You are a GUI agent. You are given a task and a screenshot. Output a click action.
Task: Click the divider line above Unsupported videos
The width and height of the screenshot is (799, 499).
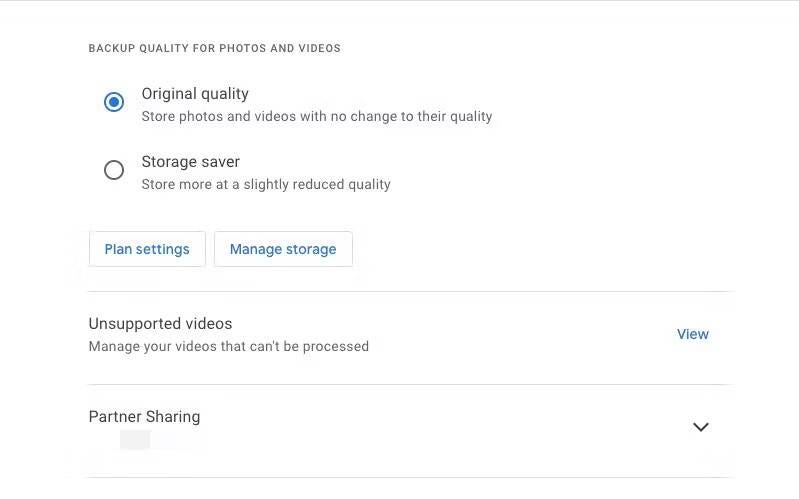(410, 292)
